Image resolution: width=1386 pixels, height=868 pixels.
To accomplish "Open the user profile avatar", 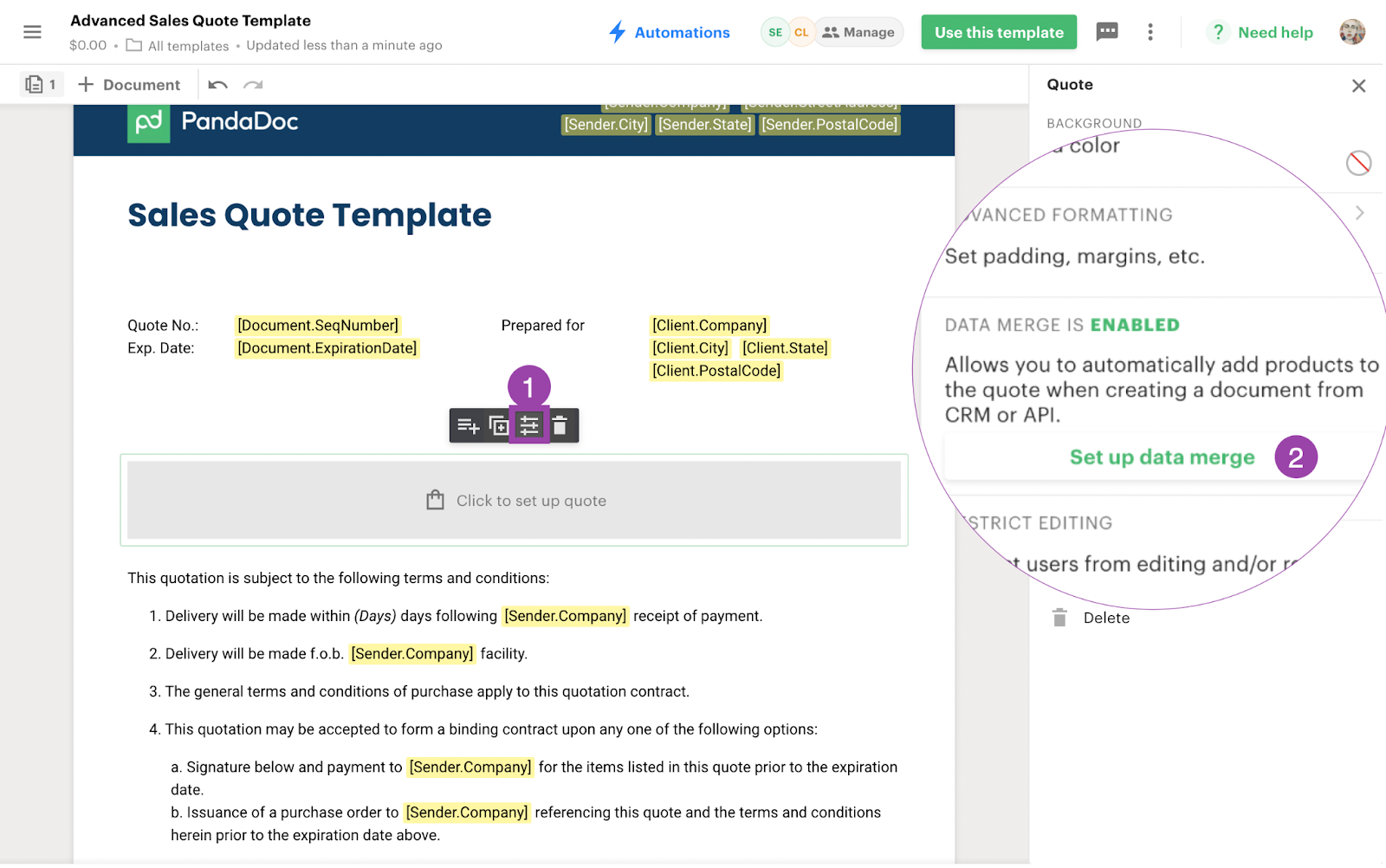I will pyautogui.click(x=1352, y=32).
